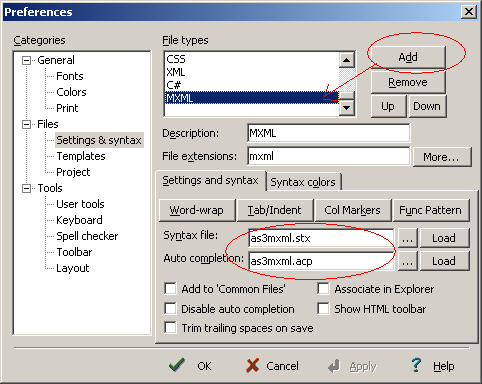Click the blue Help question mark icon
Image resolution: width=482 pixels, height=384 pixels.
click(x=416, y=365)
